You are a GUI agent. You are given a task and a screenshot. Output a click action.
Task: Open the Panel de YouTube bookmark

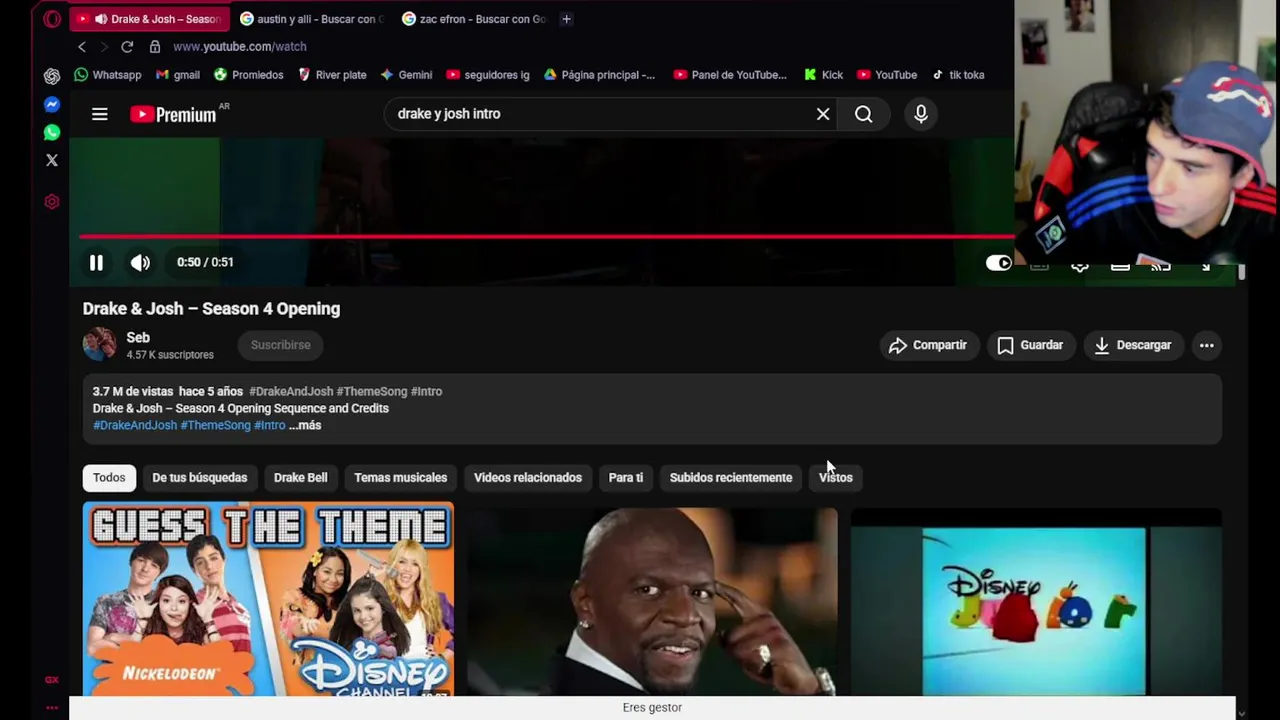(730, 75)
